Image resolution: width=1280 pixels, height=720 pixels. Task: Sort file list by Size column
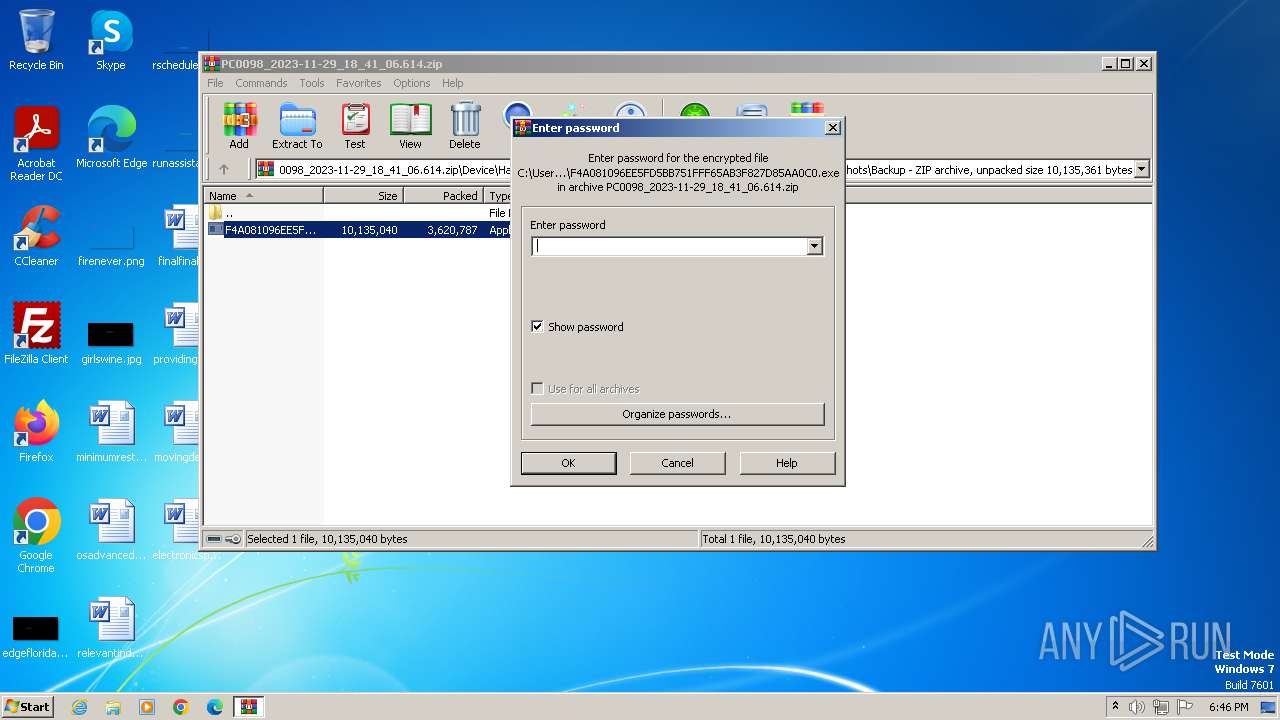pyautogui.click(x=363, y=196)
